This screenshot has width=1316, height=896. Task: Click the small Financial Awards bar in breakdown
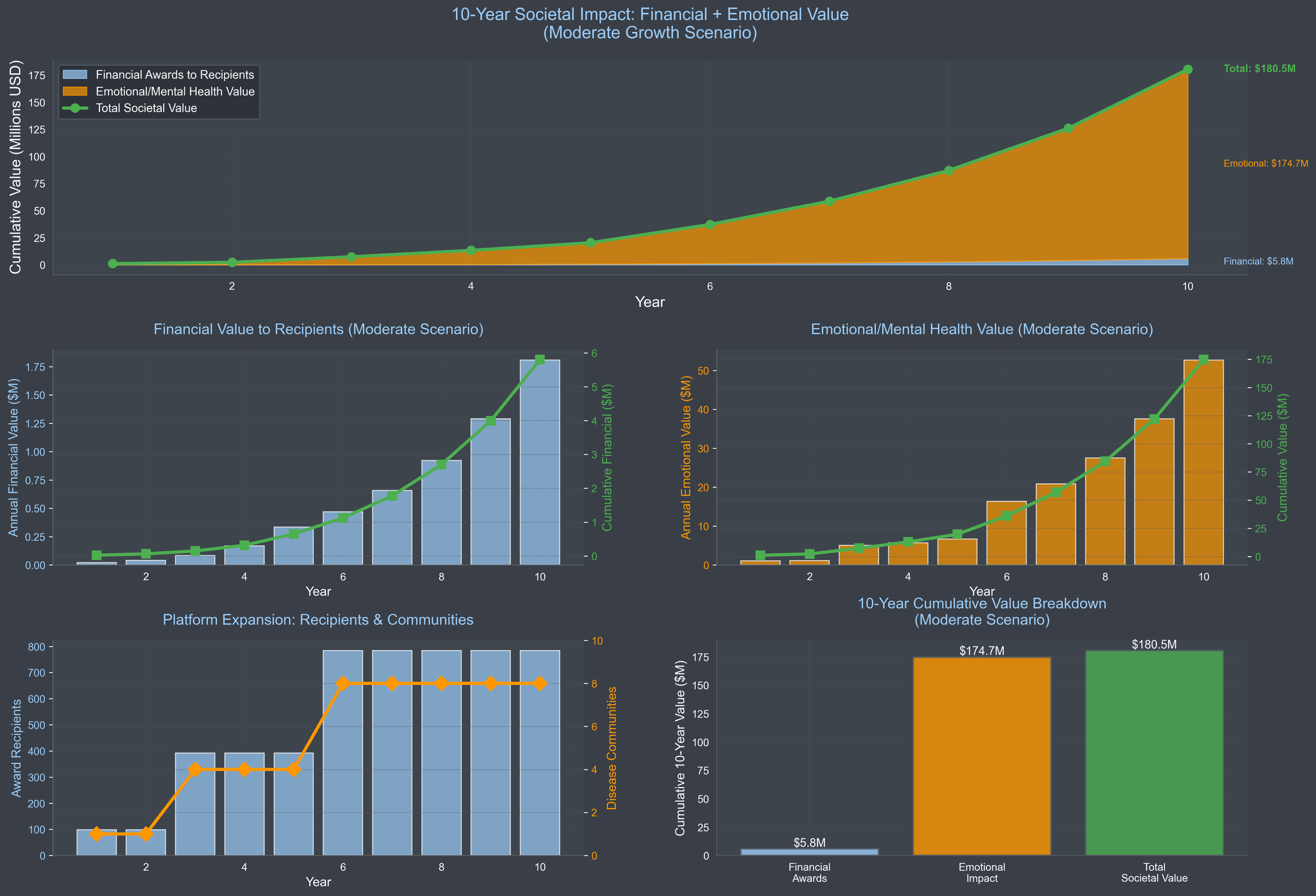tap(809, 852)
